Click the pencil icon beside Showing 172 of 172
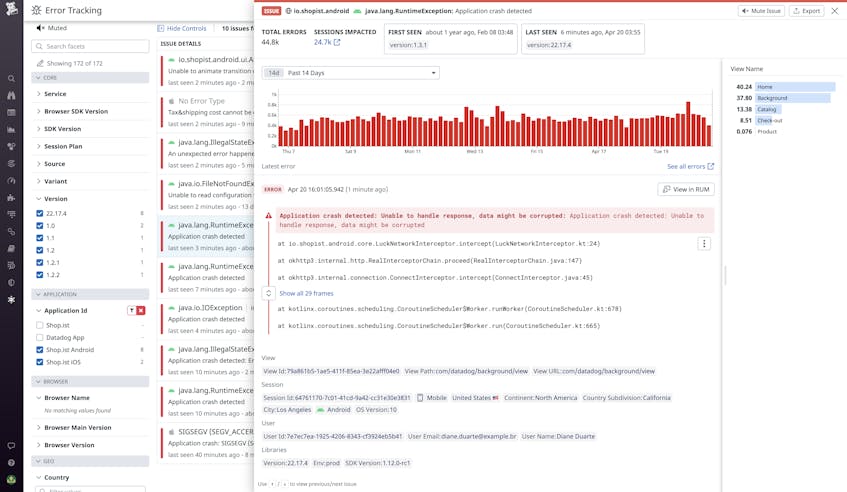The image size is (847, 492). click(39, 63)
